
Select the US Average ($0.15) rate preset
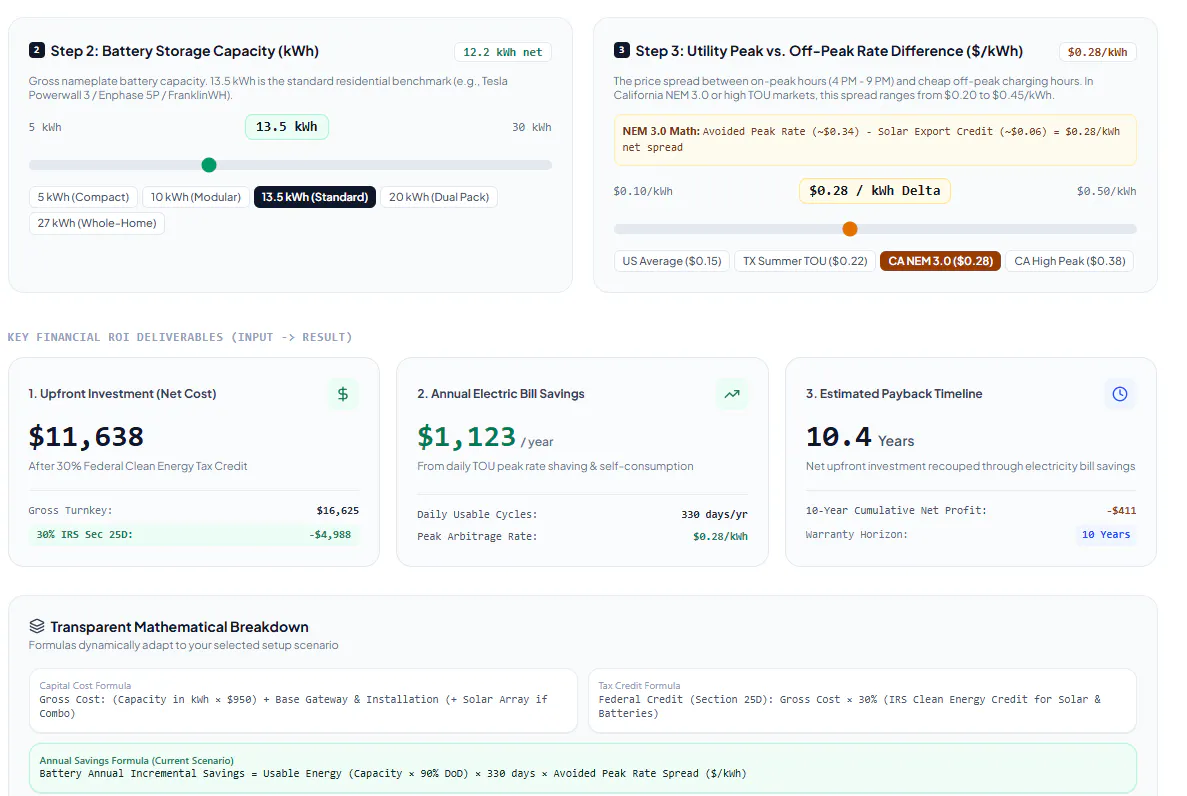pos(672,261)
